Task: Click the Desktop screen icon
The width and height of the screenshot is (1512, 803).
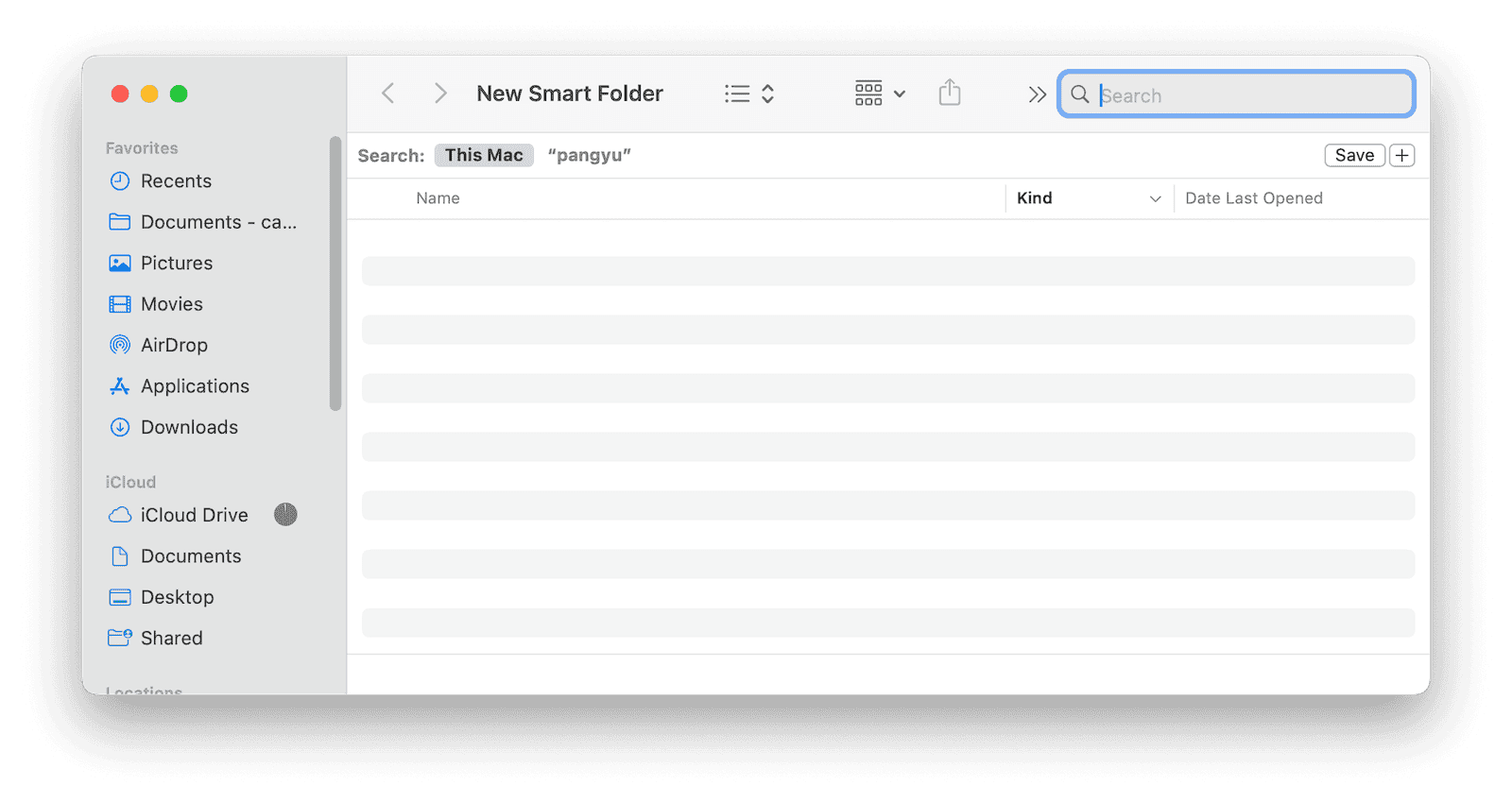Action: pos(120,598)
